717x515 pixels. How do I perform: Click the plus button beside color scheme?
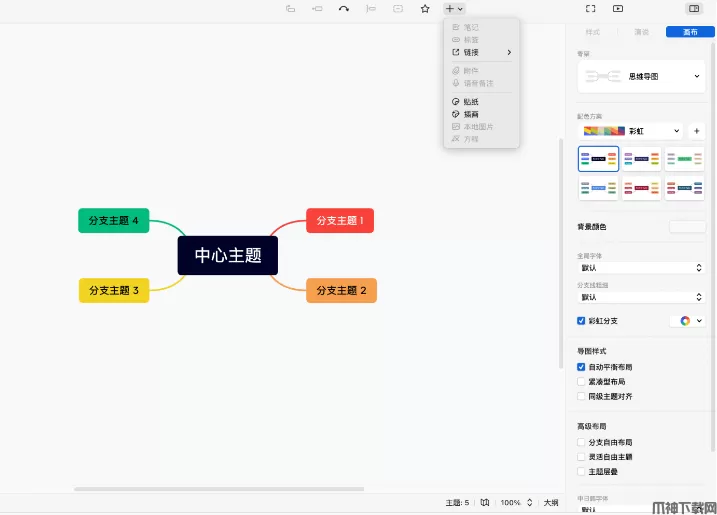click(x=696, y=131)
